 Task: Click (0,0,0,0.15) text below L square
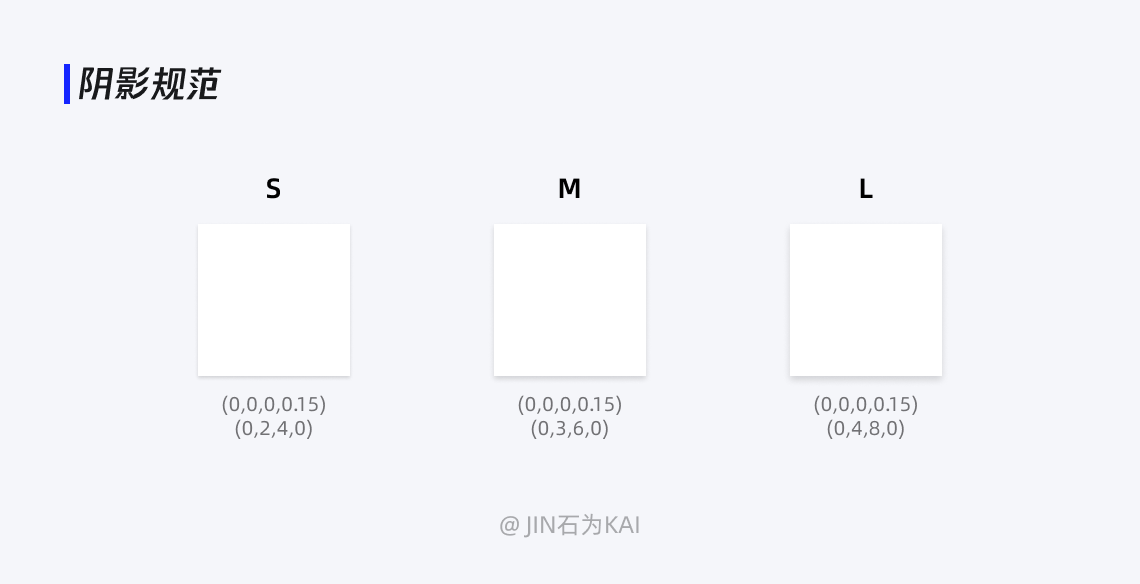click(865, 404)
